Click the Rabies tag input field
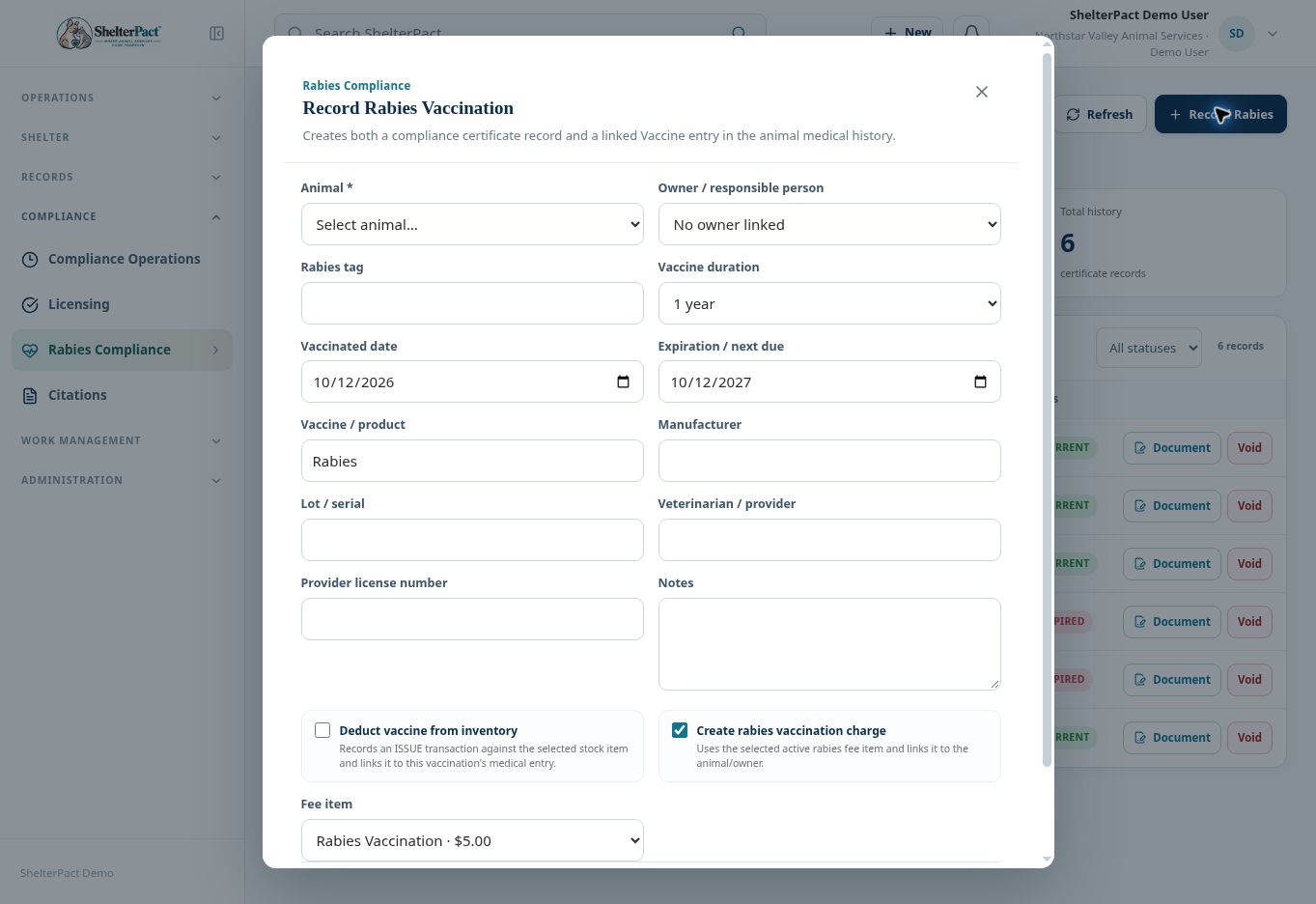The width and height of the screenshot is (1316, 904). [x=472, y=303]
